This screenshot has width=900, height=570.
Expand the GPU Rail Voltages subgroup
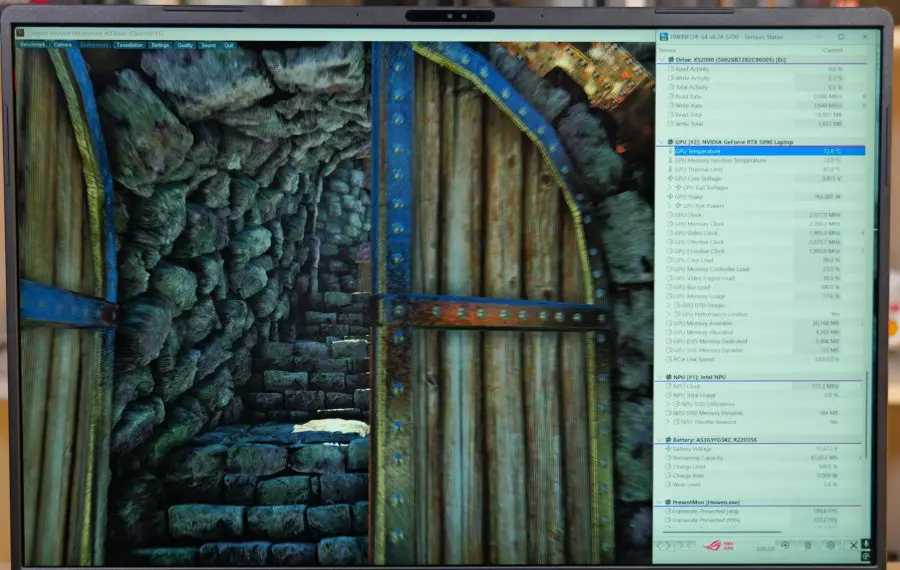pyautogui.click(x=670, y=188)
